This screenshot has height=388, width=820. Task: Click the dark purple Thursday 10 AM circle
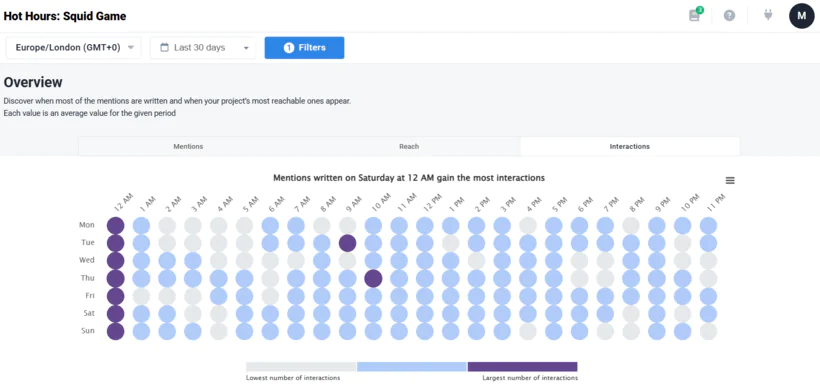tap(373, 279)
